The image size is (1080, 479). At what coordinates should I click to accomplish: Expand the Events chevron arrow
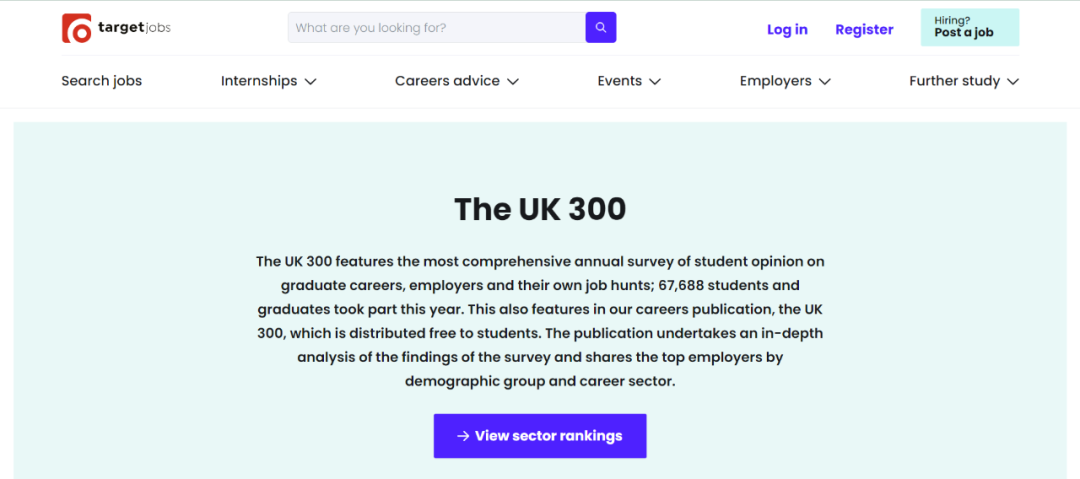[655, 82]
